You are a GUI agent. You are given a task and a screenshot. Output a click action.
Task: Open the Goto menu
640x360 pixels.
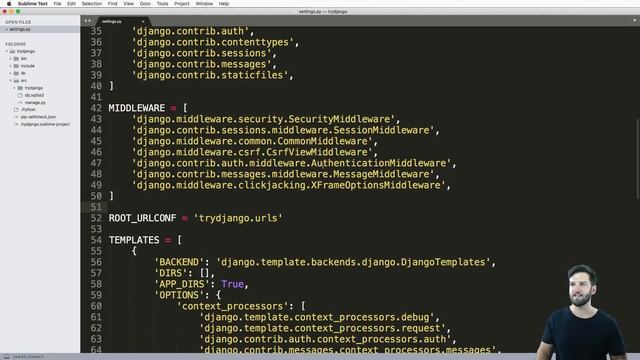(x=145, y=4)
